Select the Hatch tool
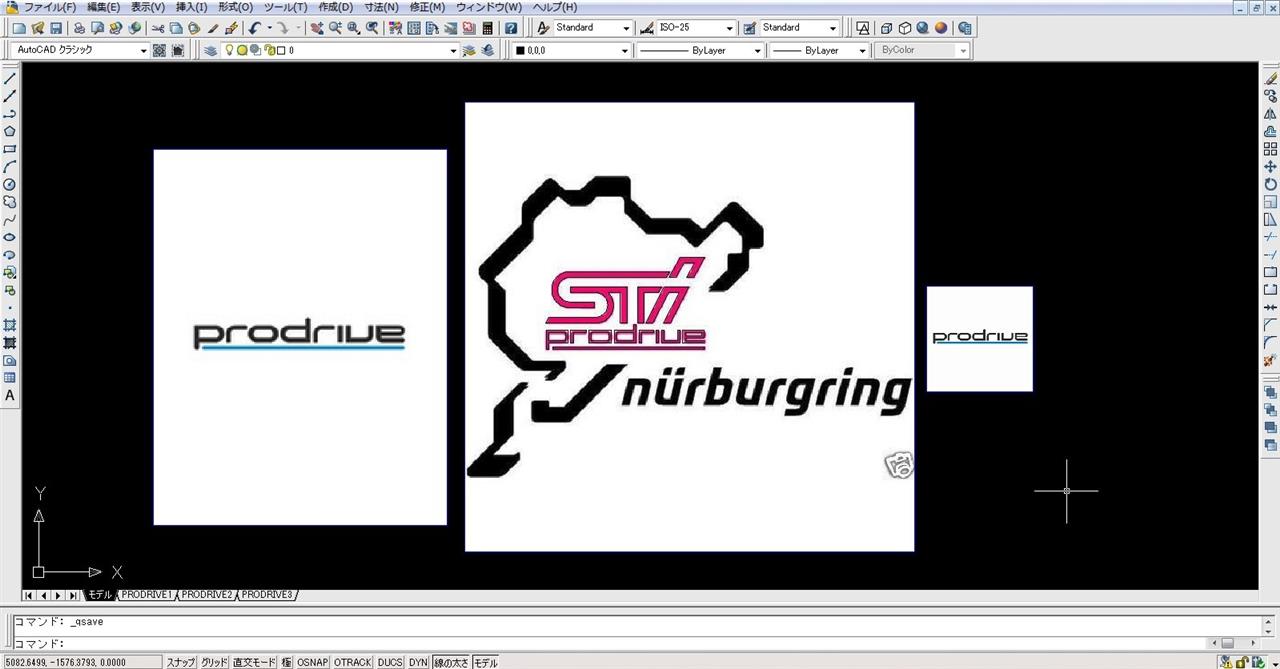The width and height of the screenshot is (1280, 669). [x=10, y=325]
